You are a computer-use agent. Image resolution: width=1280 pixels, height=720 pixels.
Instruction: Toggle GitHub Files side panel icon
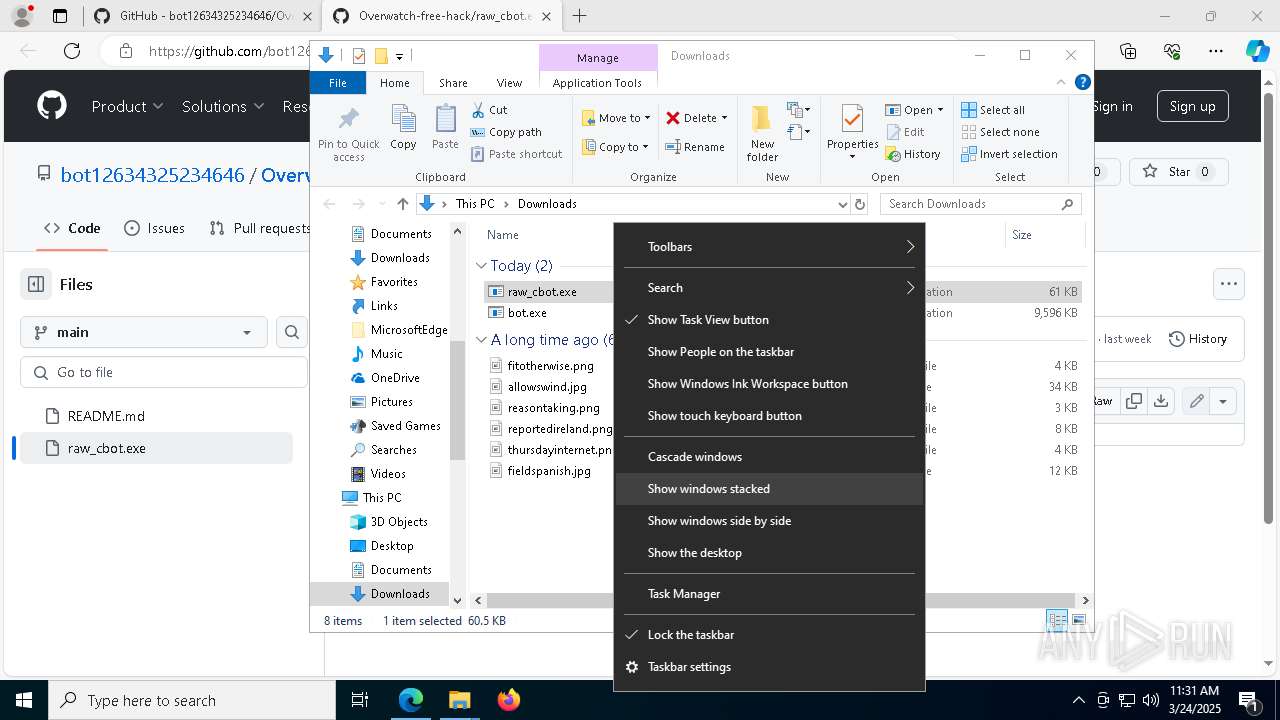click(36, 284)
